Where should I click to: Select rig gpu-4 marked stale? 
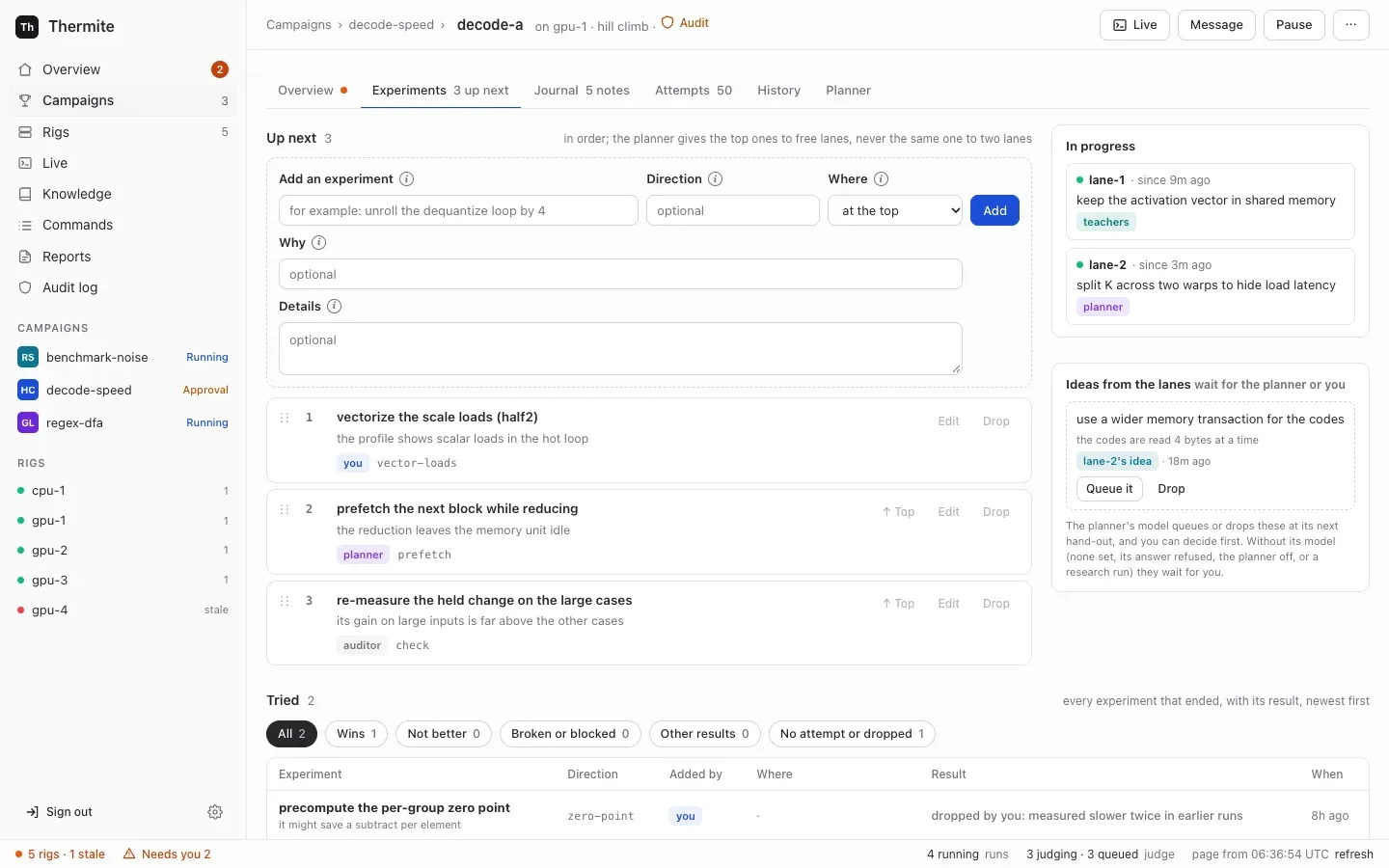tap(123, 610)
